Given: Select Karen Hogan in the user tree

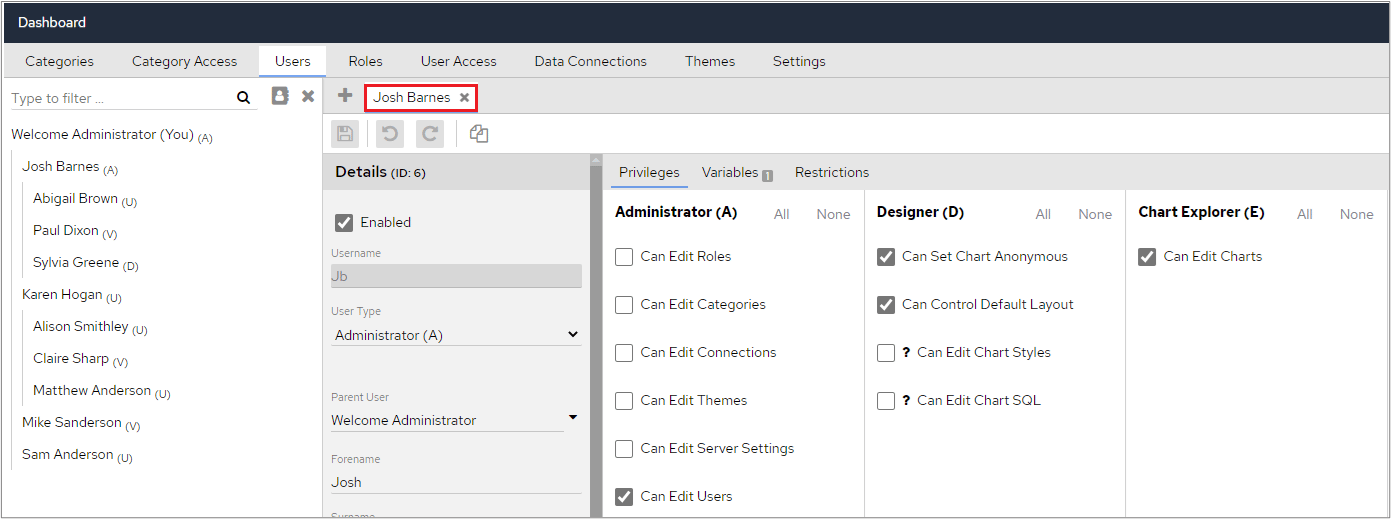Looking at the screenshot, I should coord(72,297).
